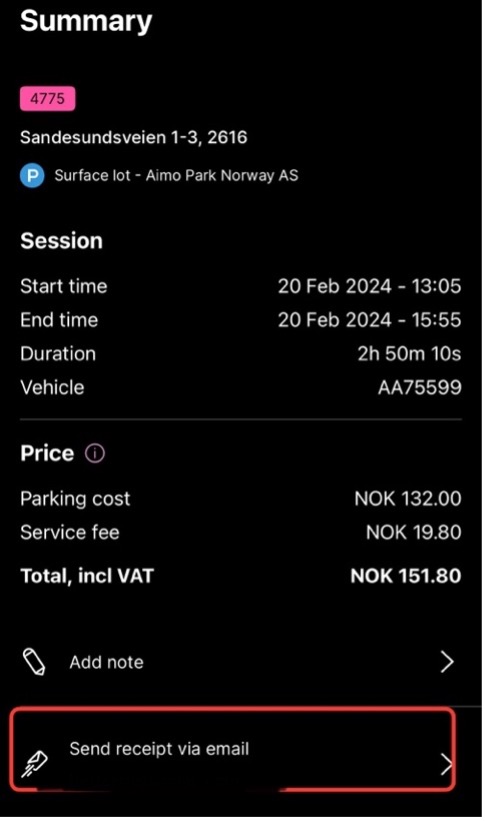Viewport: 485px width, 821px height.
Task: Tap the blue P parking icon
Action: pyautogui.click(x=32, y=175)
